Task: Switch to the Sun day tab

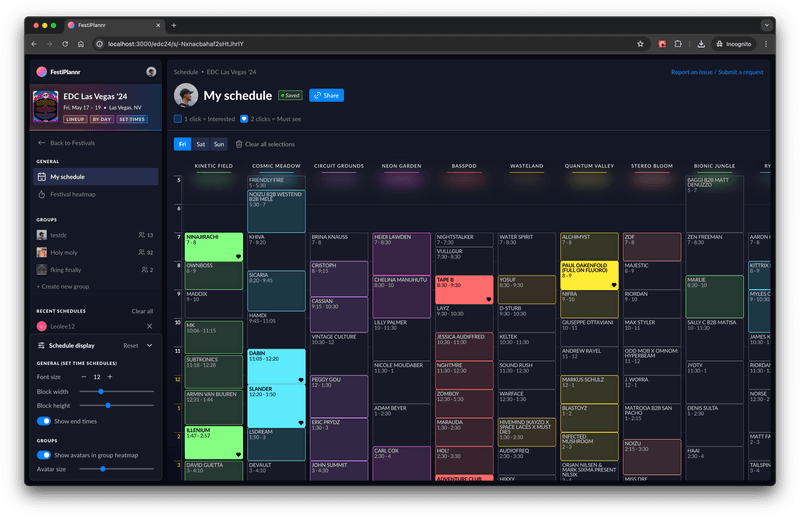Action: coord(219,144)
